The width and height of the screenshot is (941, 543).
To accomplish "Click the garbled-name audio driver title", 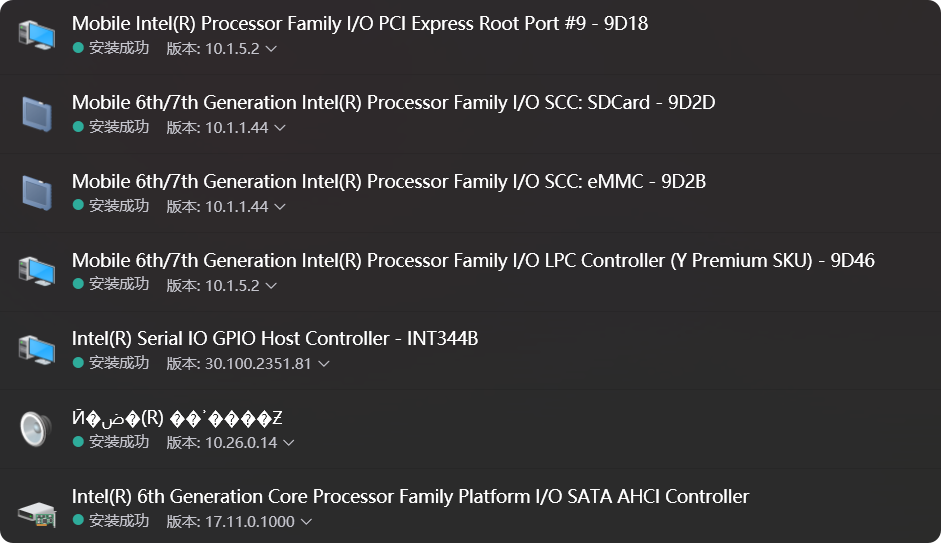I will (177, 417).
